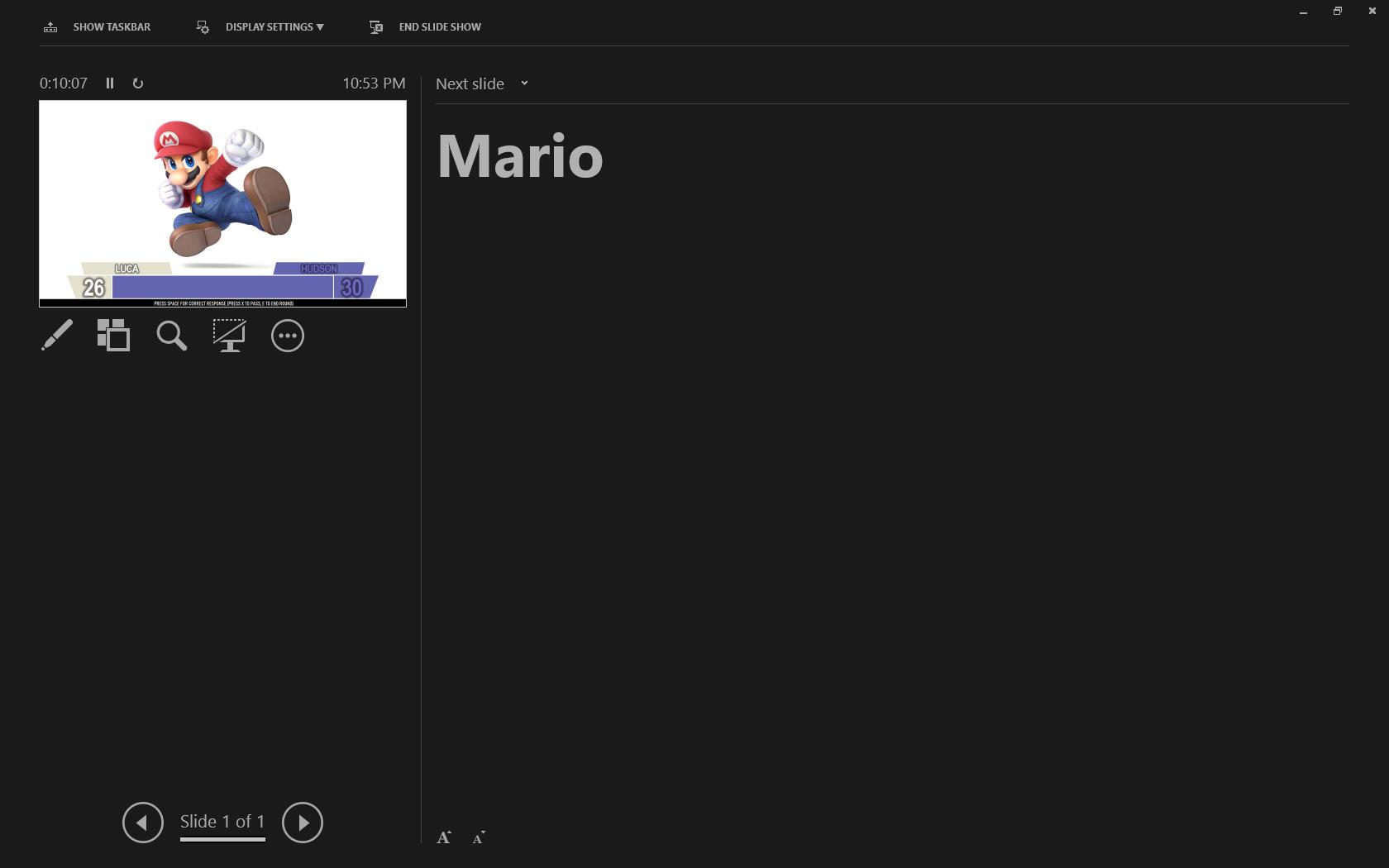Viewport: 1389px width, 868px height.
Task: Click End Slide Show
Action: [x=426, y=27]
